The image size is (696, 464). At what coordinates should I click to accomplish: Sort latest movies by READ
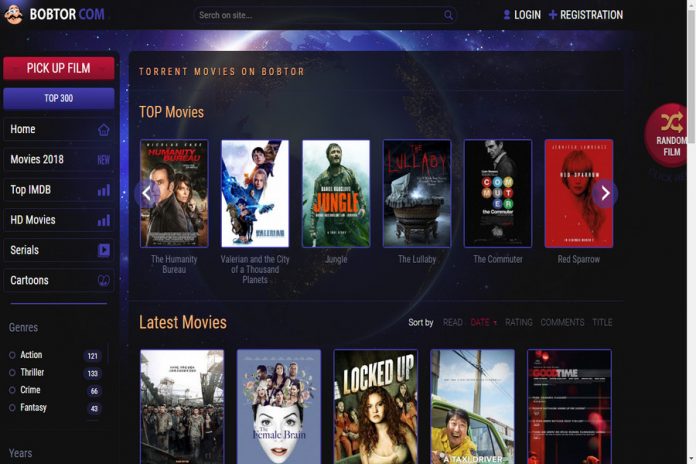pyautogui.click(x=452, y=322)
